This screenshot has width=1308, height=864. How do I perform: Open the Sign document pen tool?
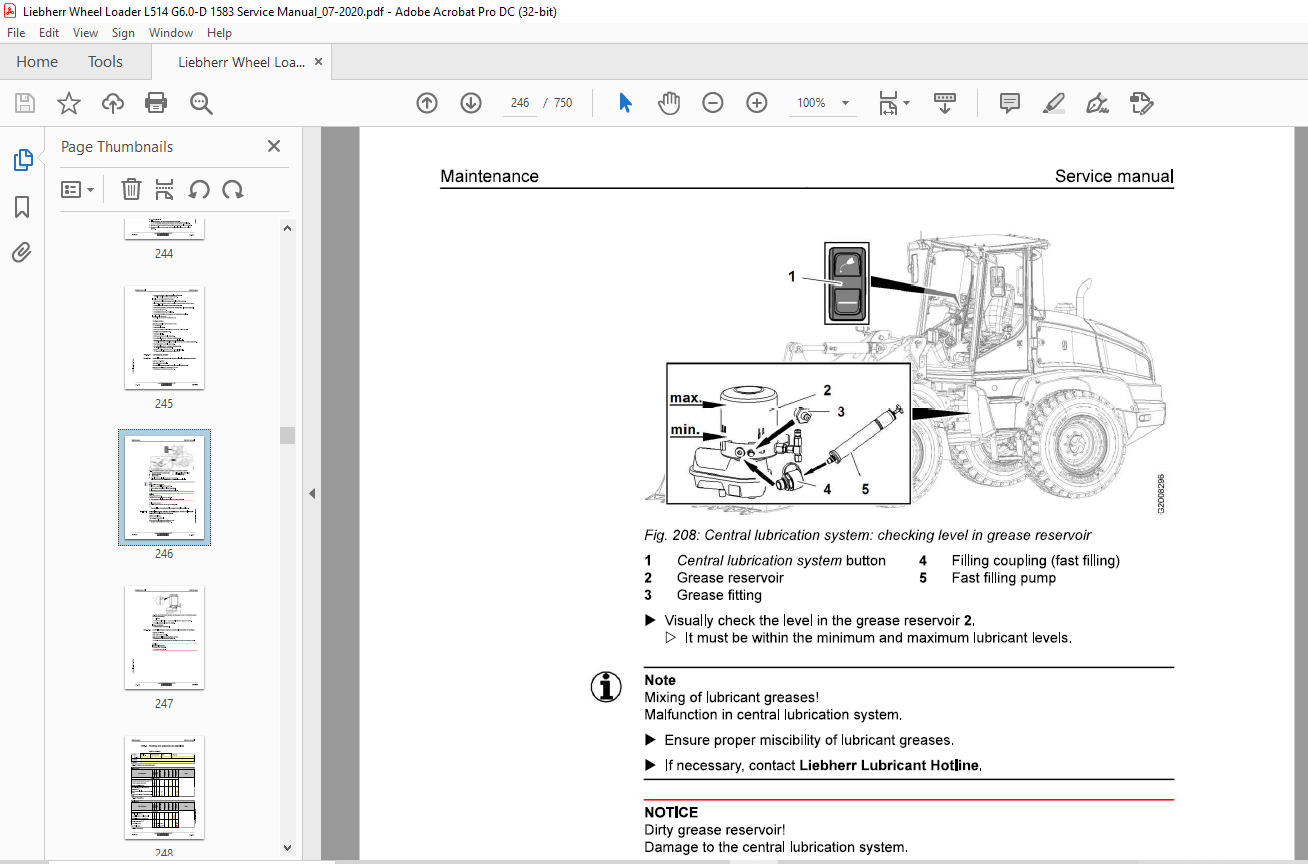pos(1097,103)
